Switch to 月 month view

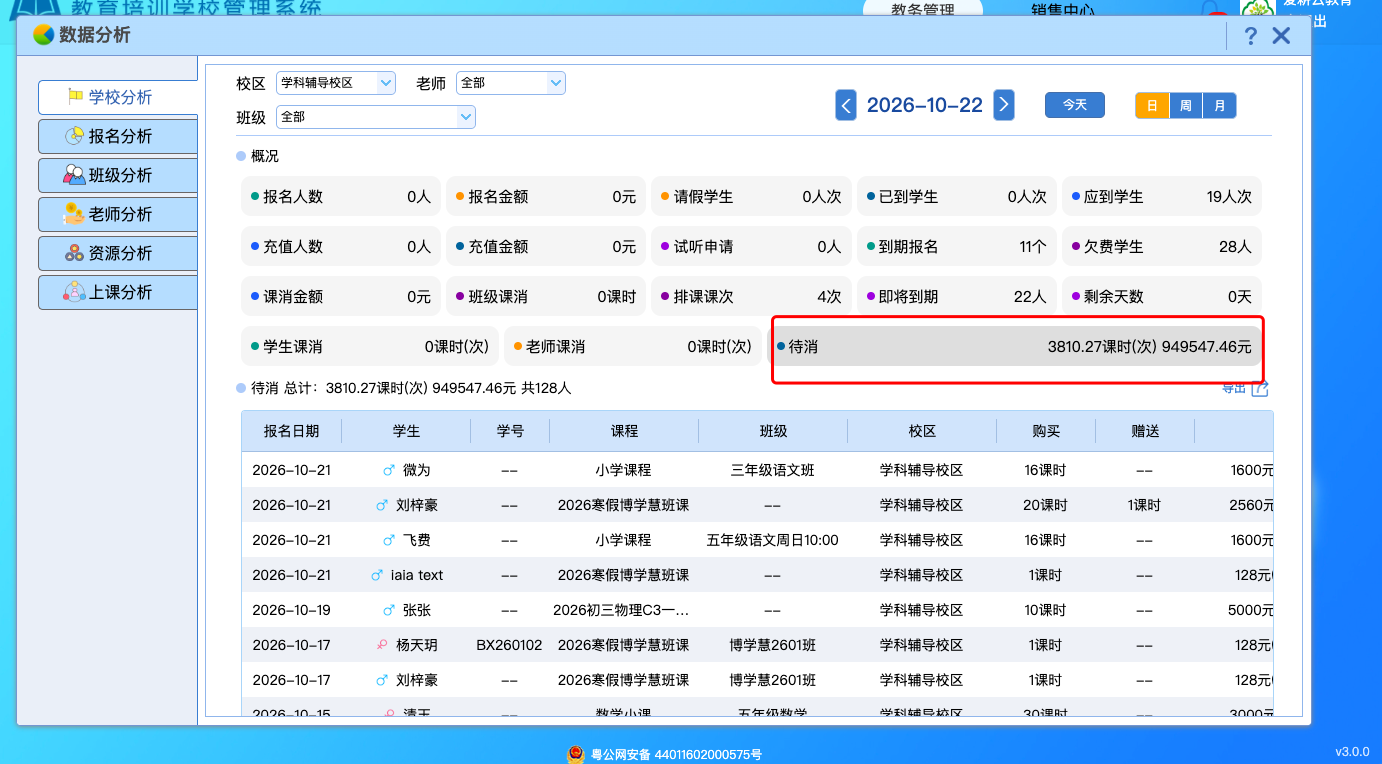click(x=1219, y=105)
